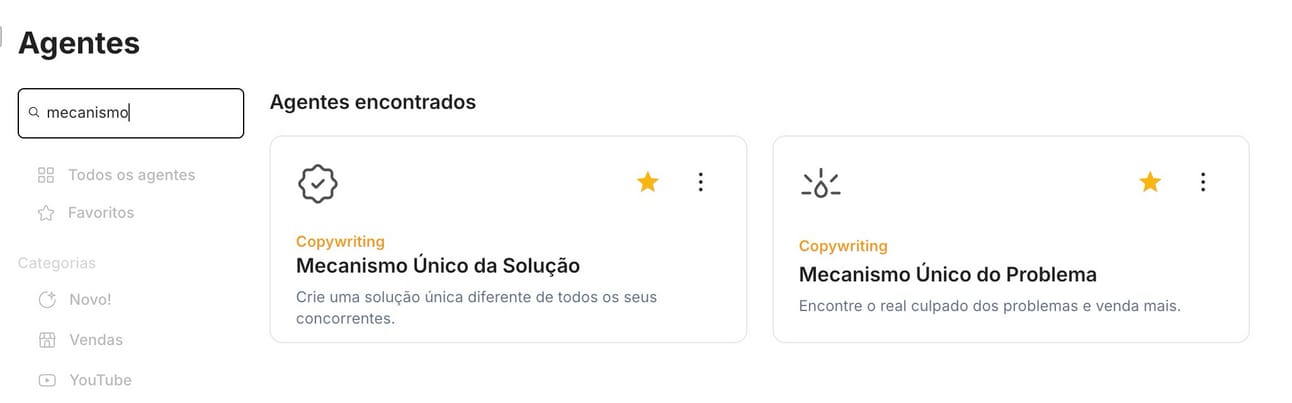Click the search magnifier icon

coord(34,113)
